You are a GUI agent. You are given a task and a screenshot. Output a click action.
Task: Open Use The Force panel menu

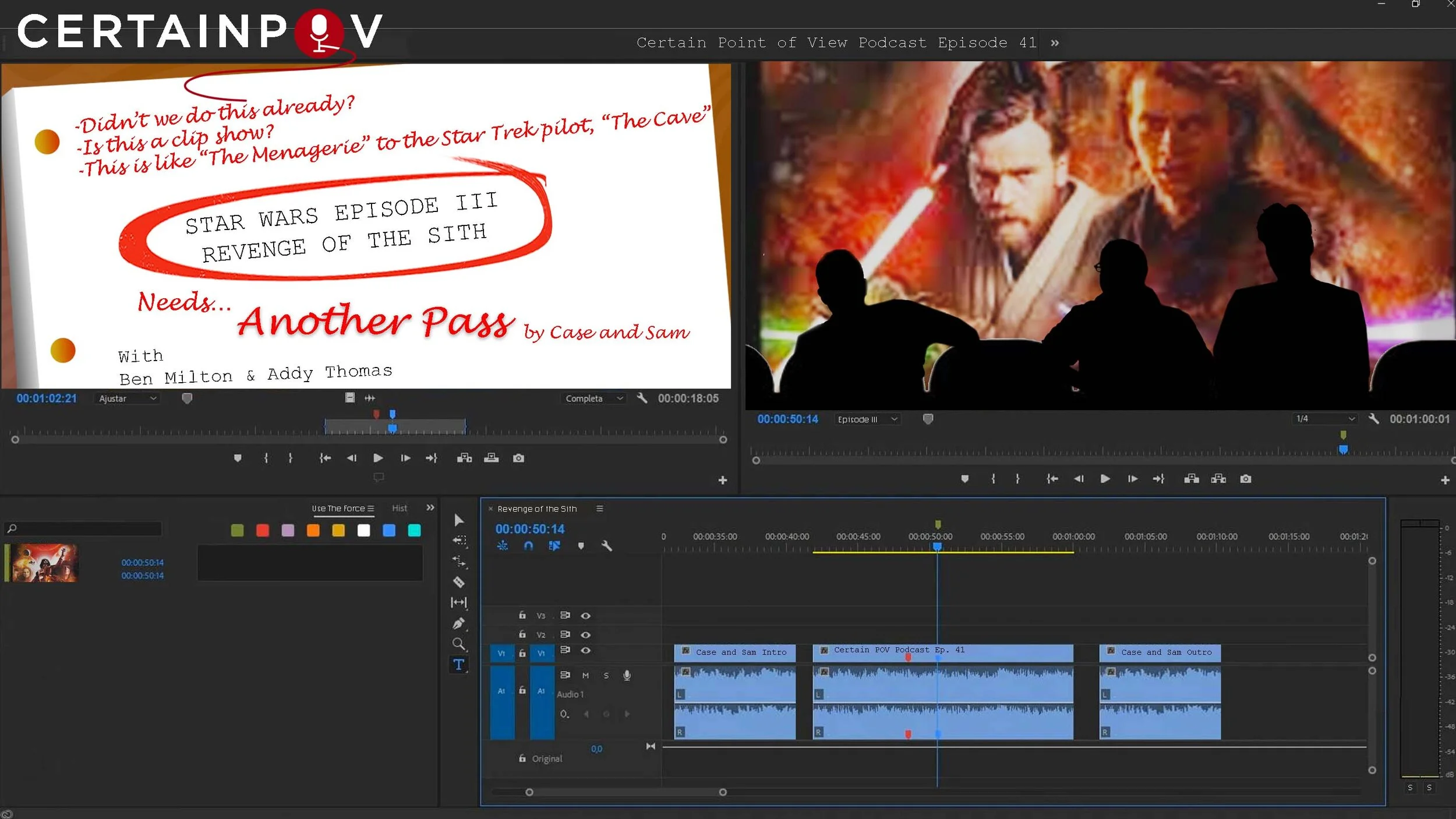coord(371,509)
